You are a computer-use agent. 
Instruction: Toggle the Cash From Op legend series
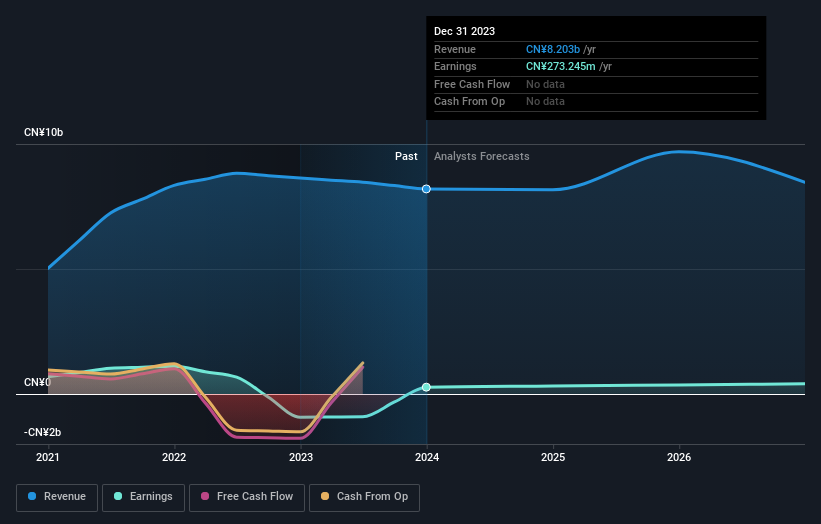pos(364,497)
